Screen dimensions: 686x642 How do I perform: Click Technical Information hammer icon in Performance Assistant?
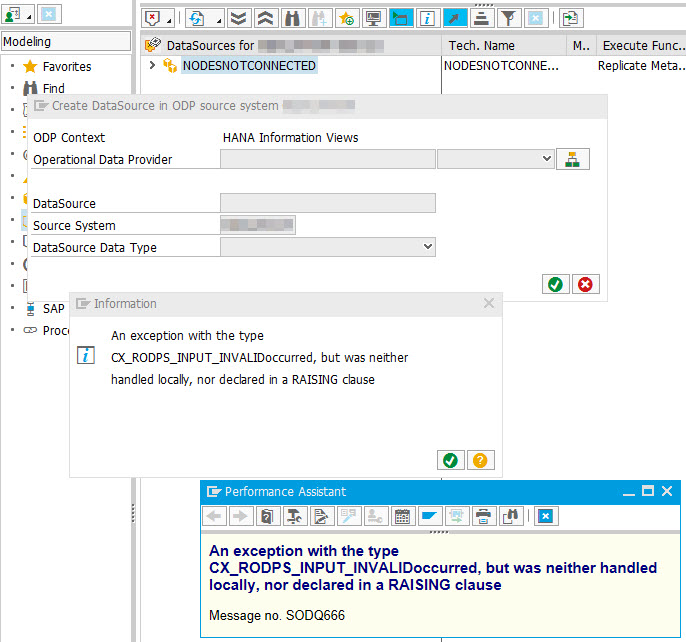tap(294, 516)
